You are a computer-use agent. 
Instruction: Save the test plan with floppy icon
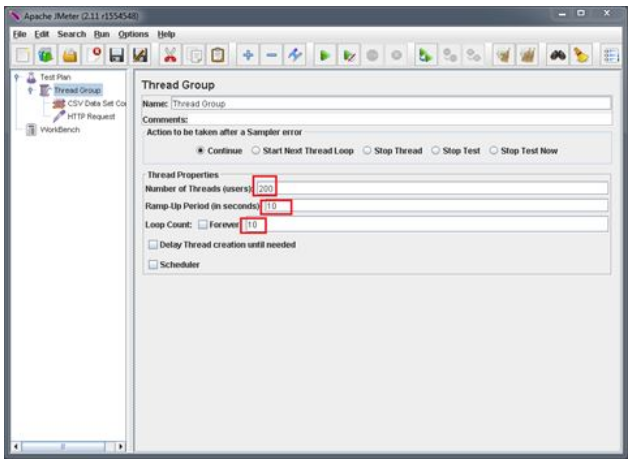click(117, 55)
